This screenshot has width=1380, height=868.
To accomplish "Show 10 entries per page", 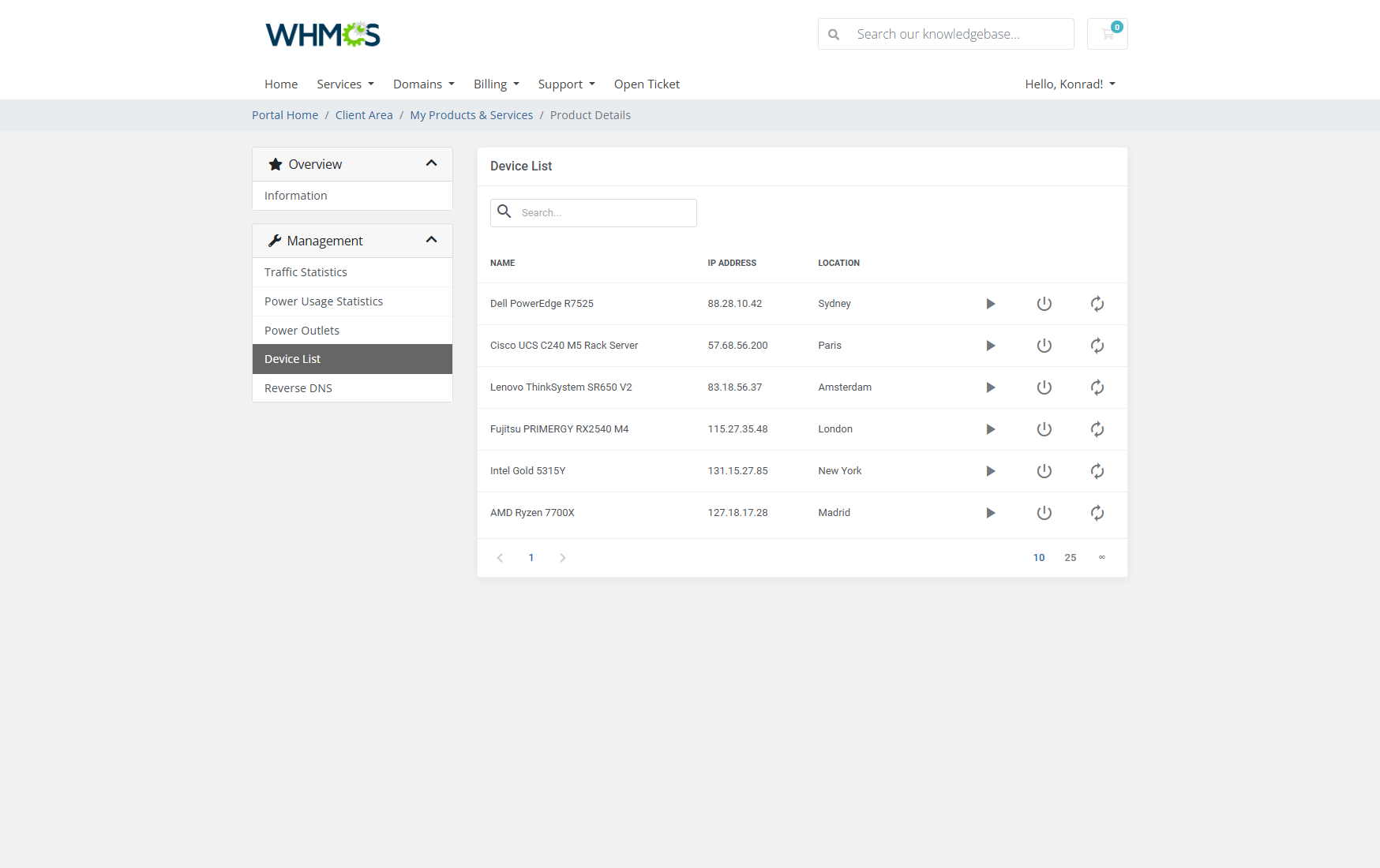I will pyautogui.click(x=1039, y=558).
